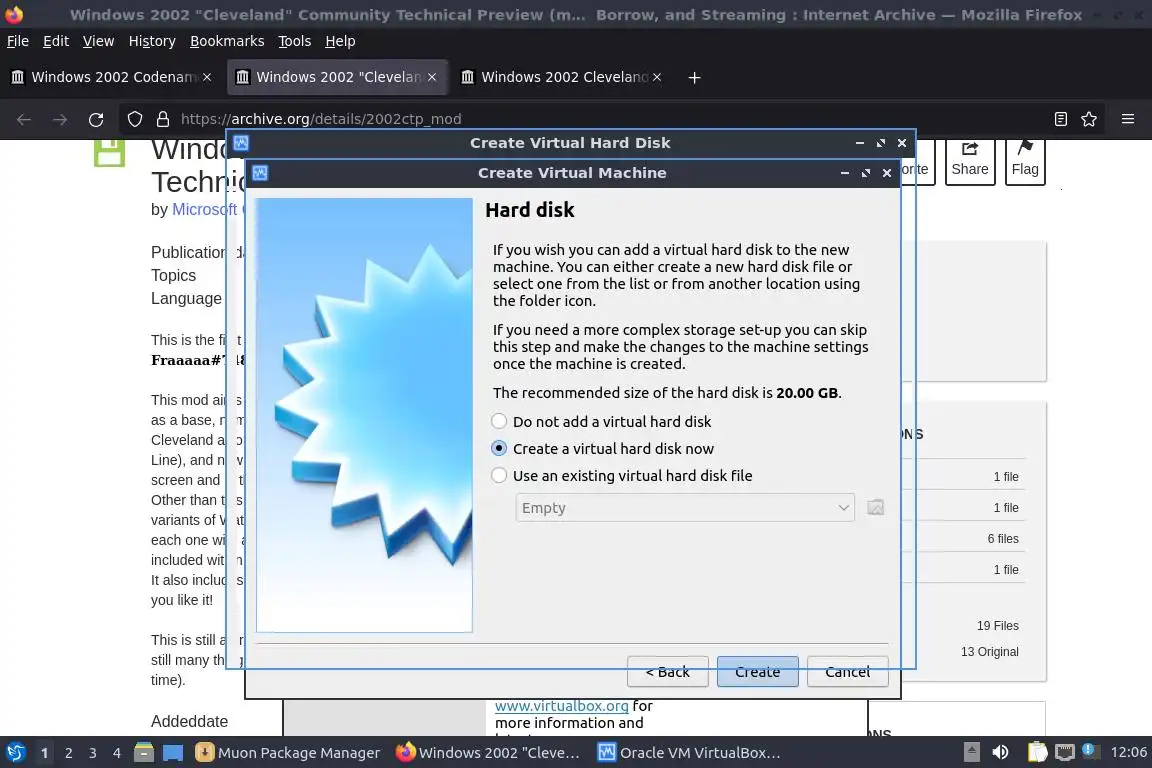Click the Firefox back arrow

[x=24, y=119]
